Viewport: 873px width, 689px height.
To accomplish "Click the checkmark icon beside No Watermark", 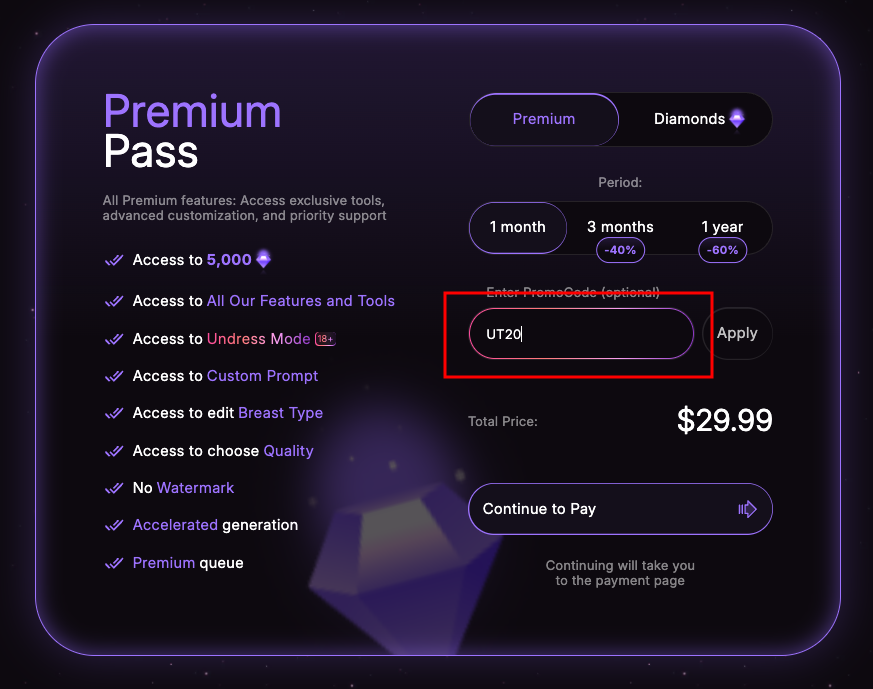I will coord(114,488).
